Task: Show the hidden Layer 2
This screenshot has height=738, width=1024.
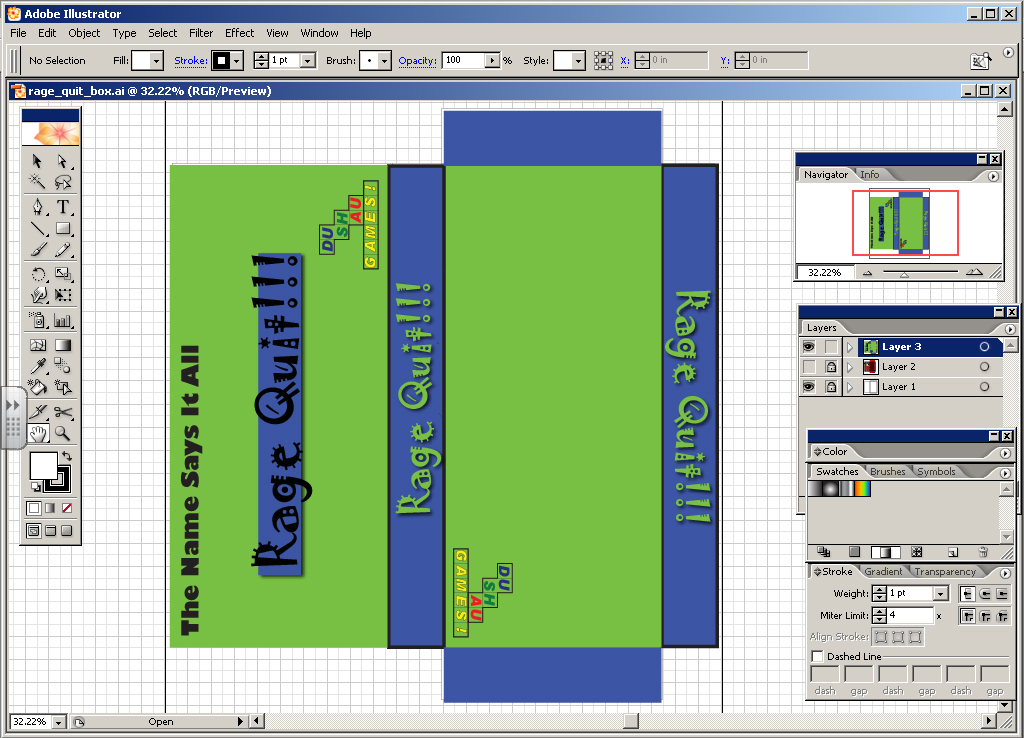Action: point(811,366)
